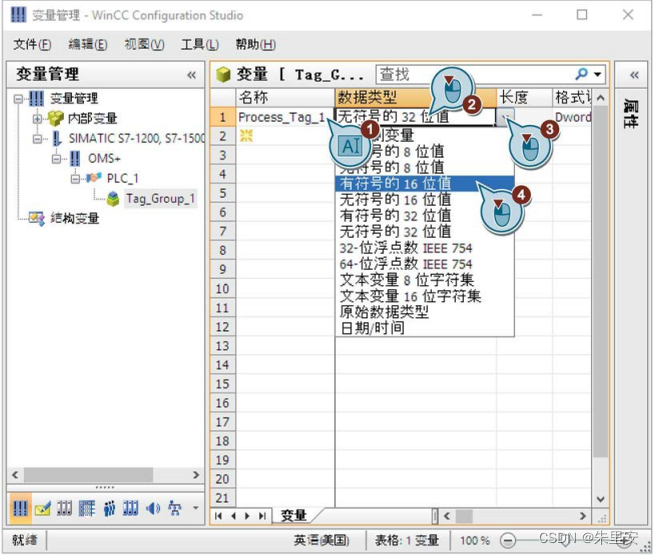Open navigation bar overflow options arrow
The width and height of the screenshot is (654, 555).
click(195, 508)
